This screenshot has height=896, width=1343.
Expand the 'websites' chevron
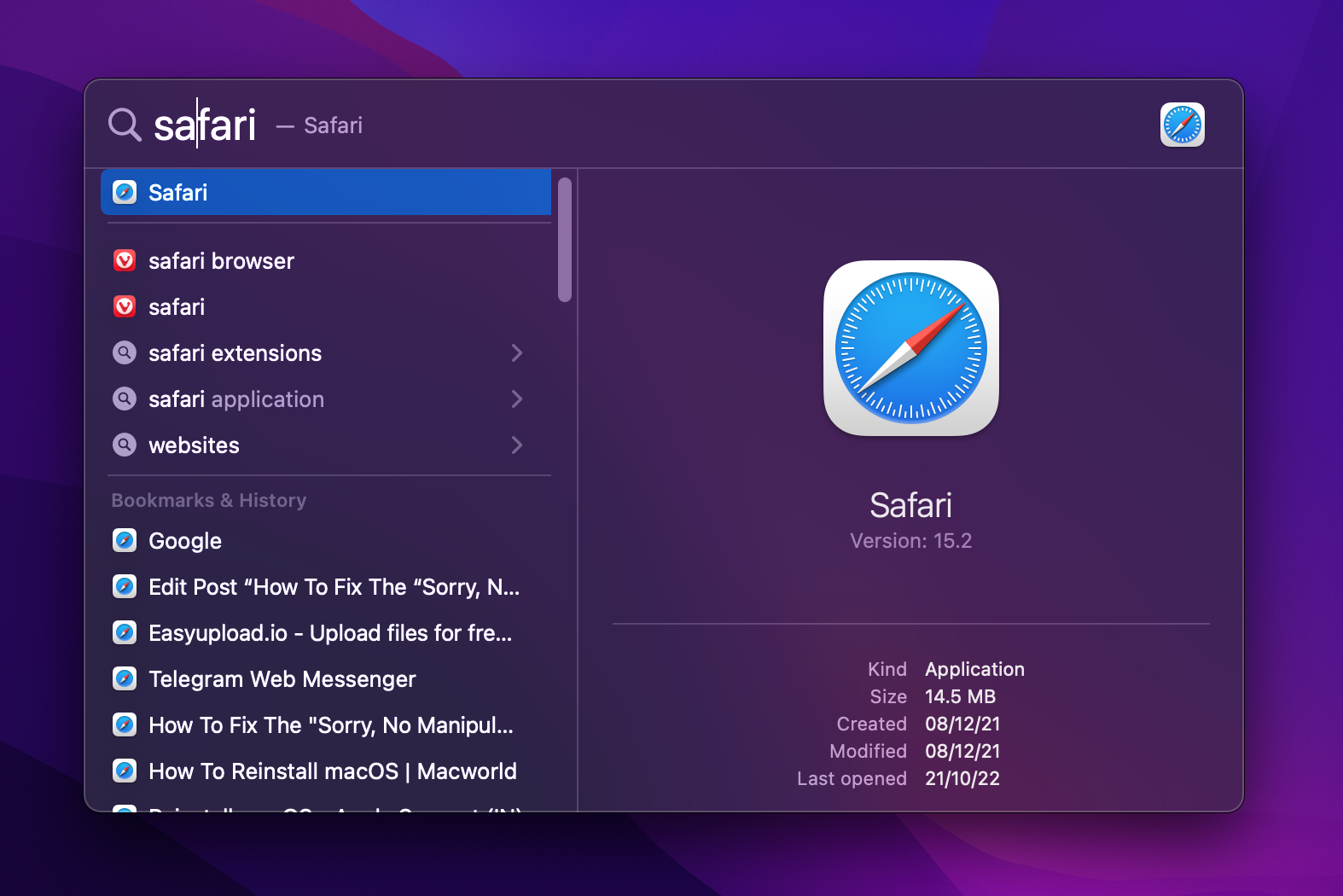[516, 445]
